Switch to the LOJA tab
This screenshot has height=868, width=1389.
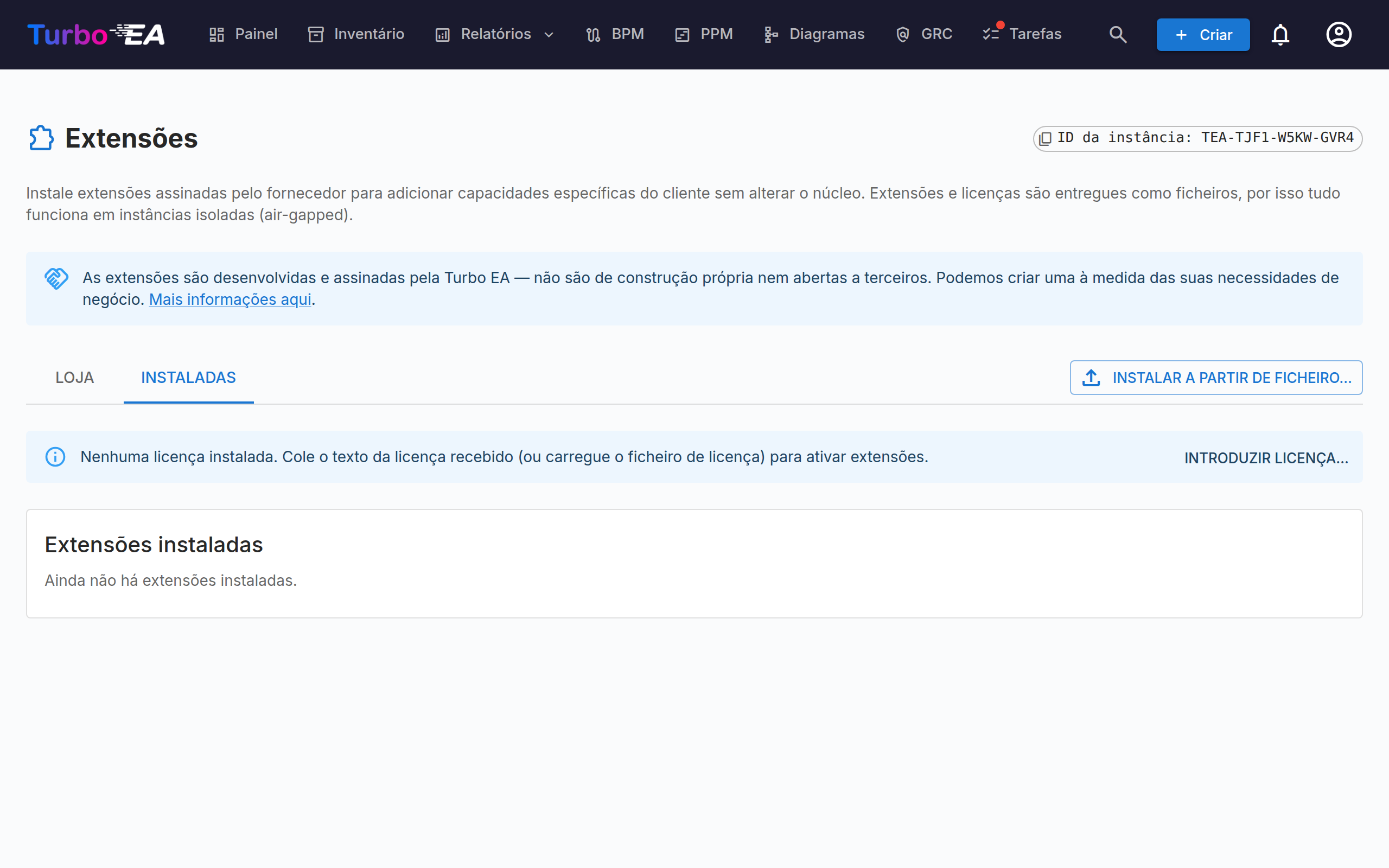point(75,377)
